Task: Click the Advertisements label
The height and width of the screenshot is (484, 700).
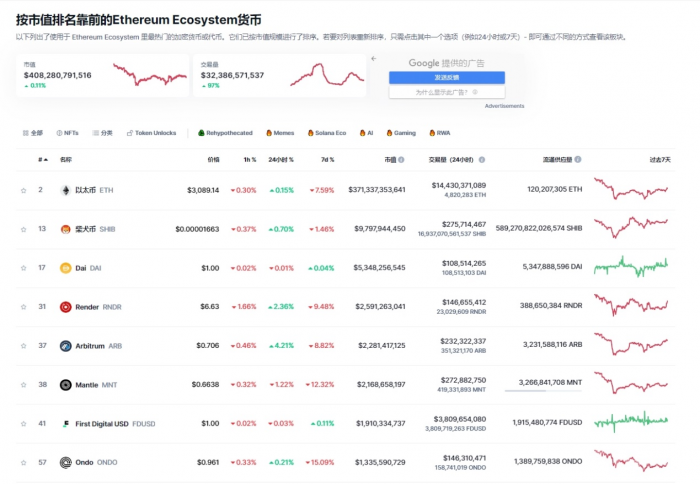Action: tap(504, 106)
